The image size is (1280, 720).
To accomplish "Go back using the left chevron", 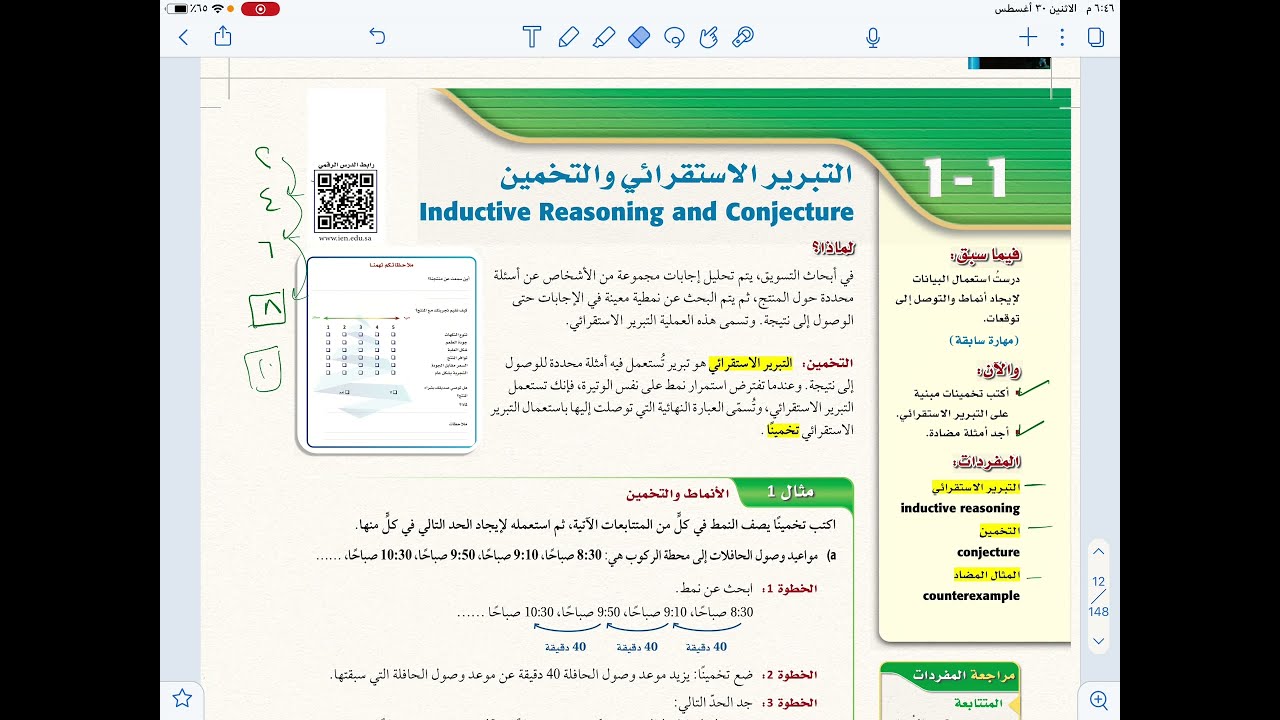I will 183,37.
